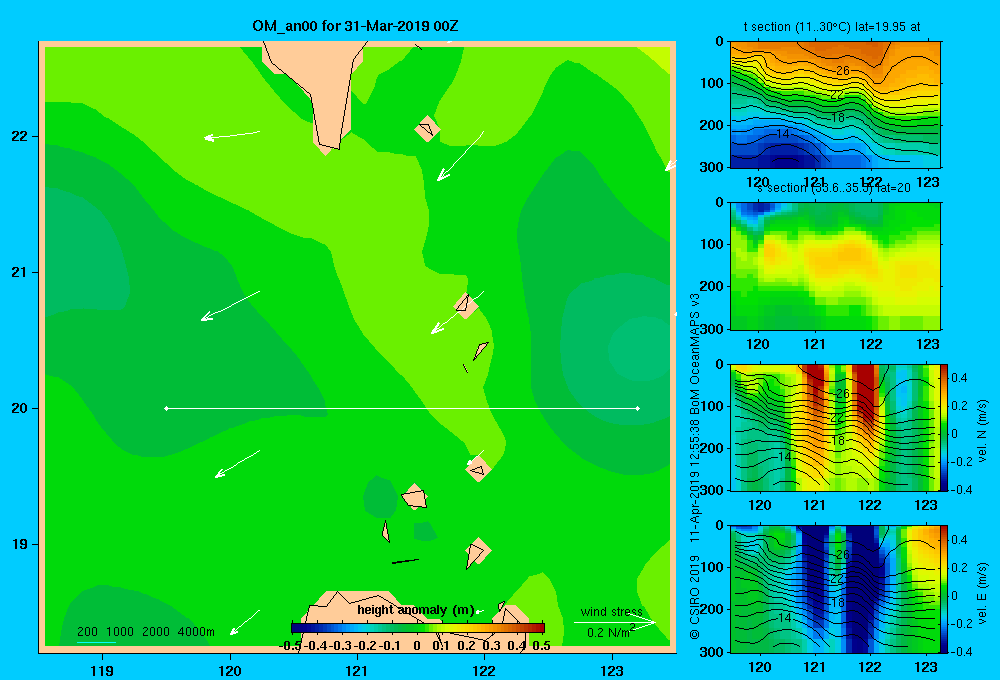Click the 't section (11..30°C) lat=19.95' heading
Image resolution: width=1000 pixels, height=680 pixels.
832,27
